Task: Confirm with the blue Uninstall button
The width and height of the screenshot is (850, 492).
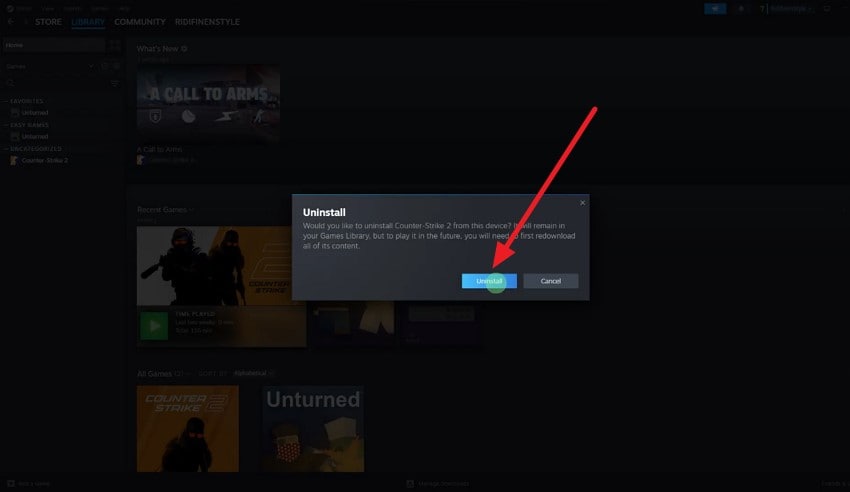Action: click(489, 281)
